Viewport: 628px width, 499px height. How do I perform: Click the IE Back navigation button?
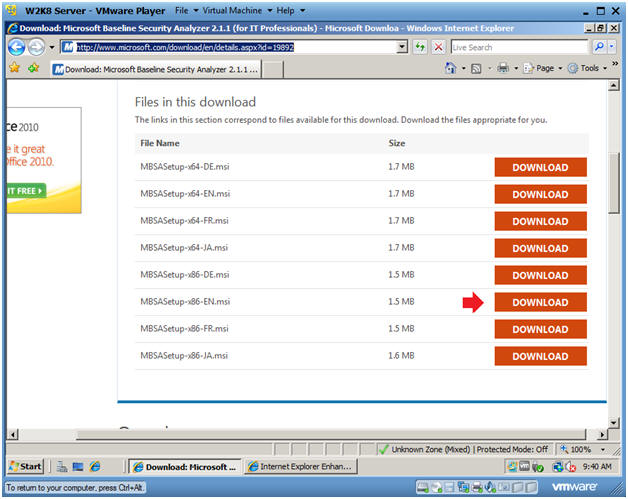click(16, 47)
